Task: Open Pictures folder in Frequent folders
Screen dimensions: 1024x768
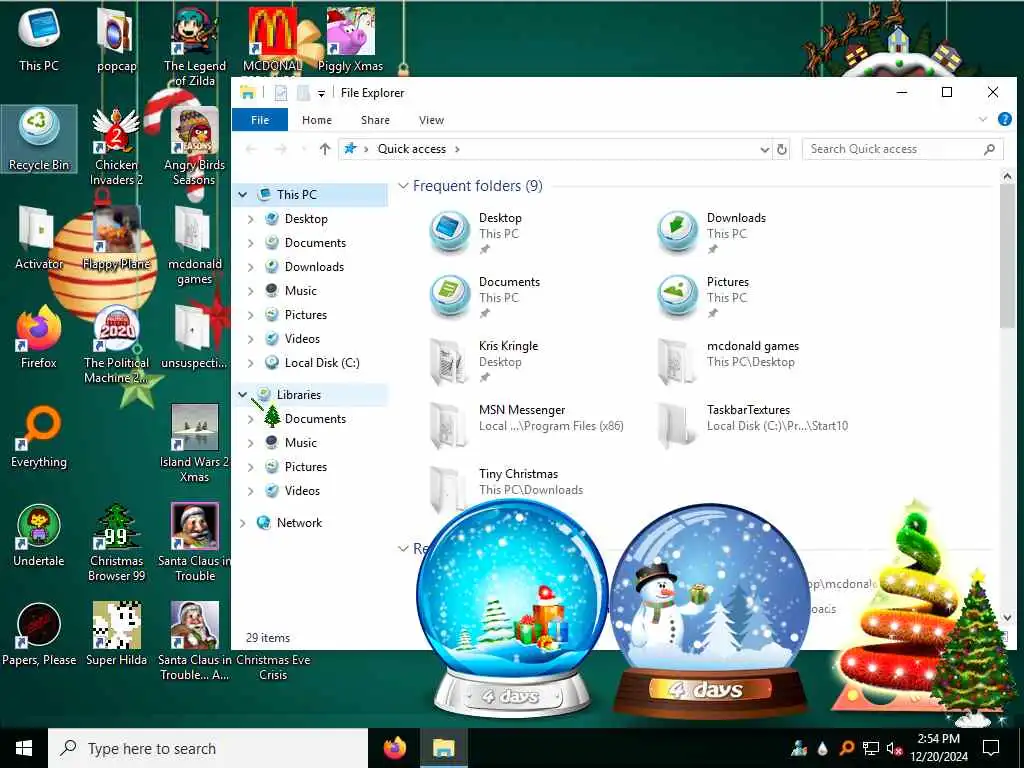Action: tap(704, 296)
